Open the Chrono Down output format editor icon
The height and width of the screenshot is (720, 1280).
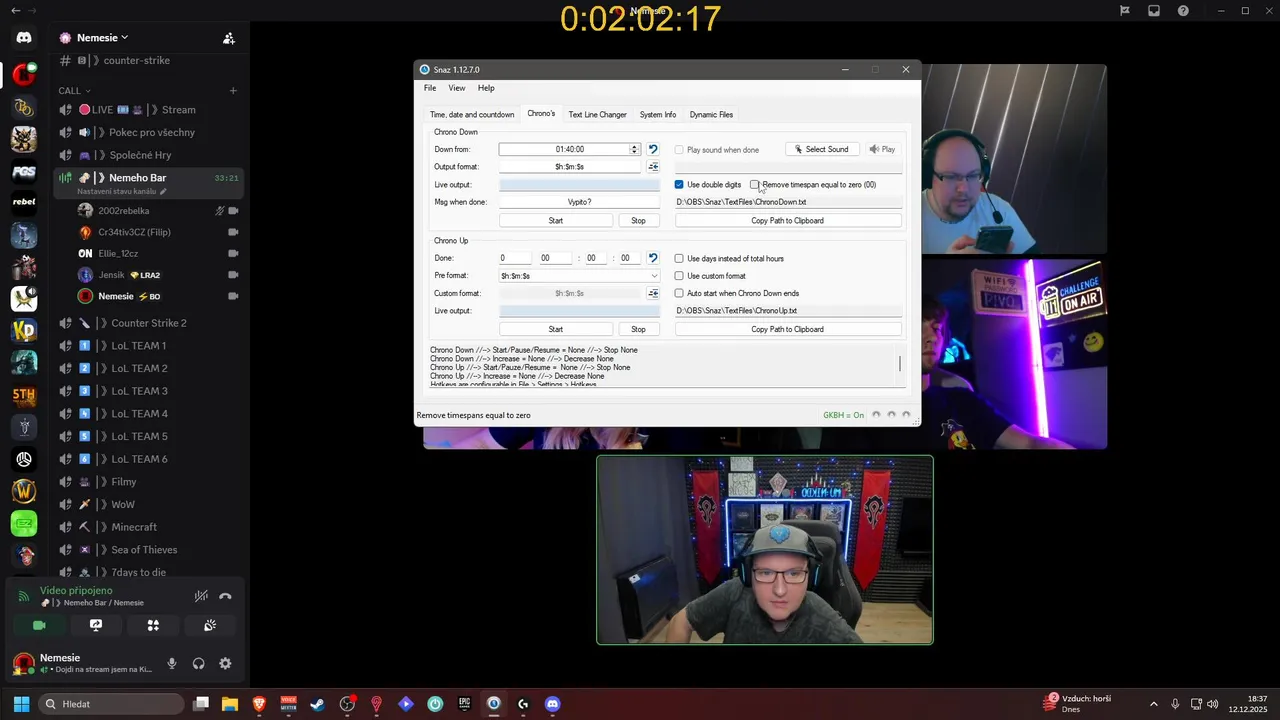[x=653, y=167]
